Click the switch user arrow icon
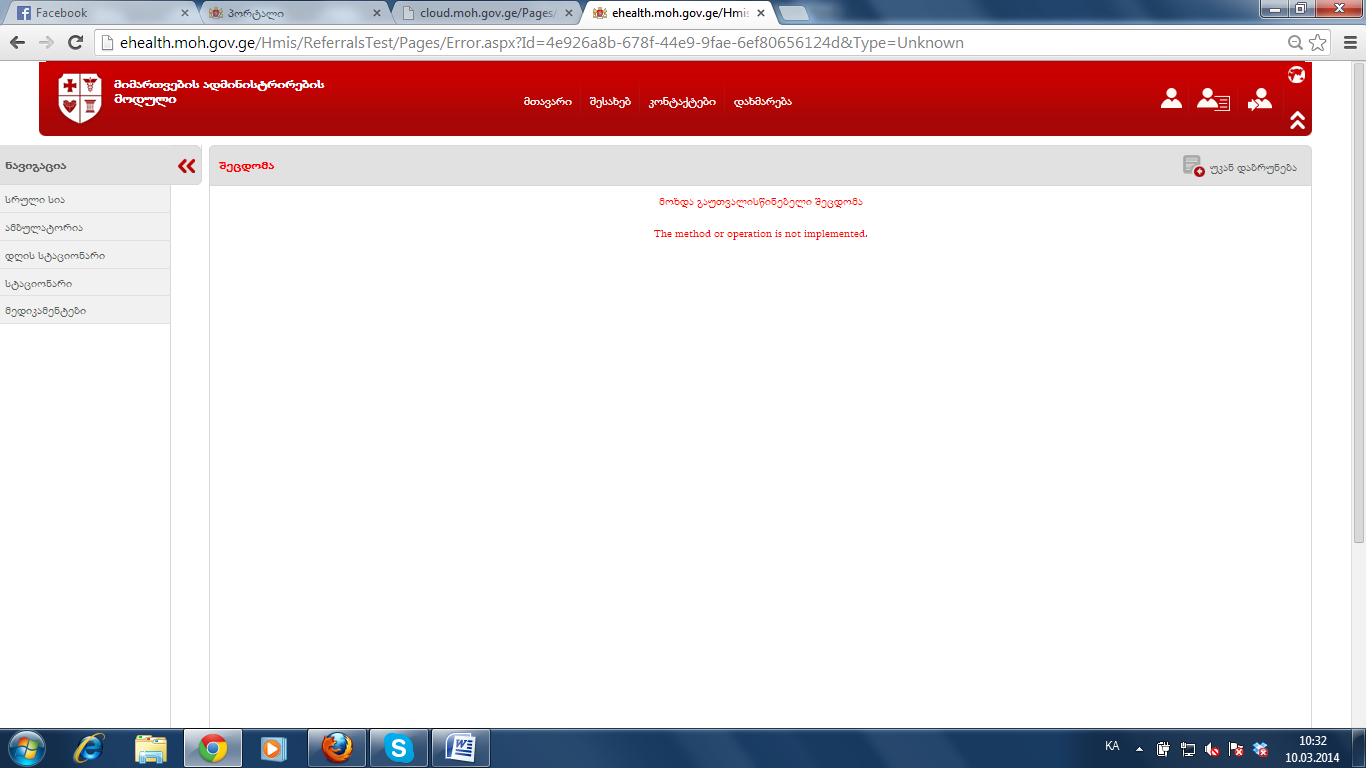Screen dimensions: 1366x768 click(1260, 99)
